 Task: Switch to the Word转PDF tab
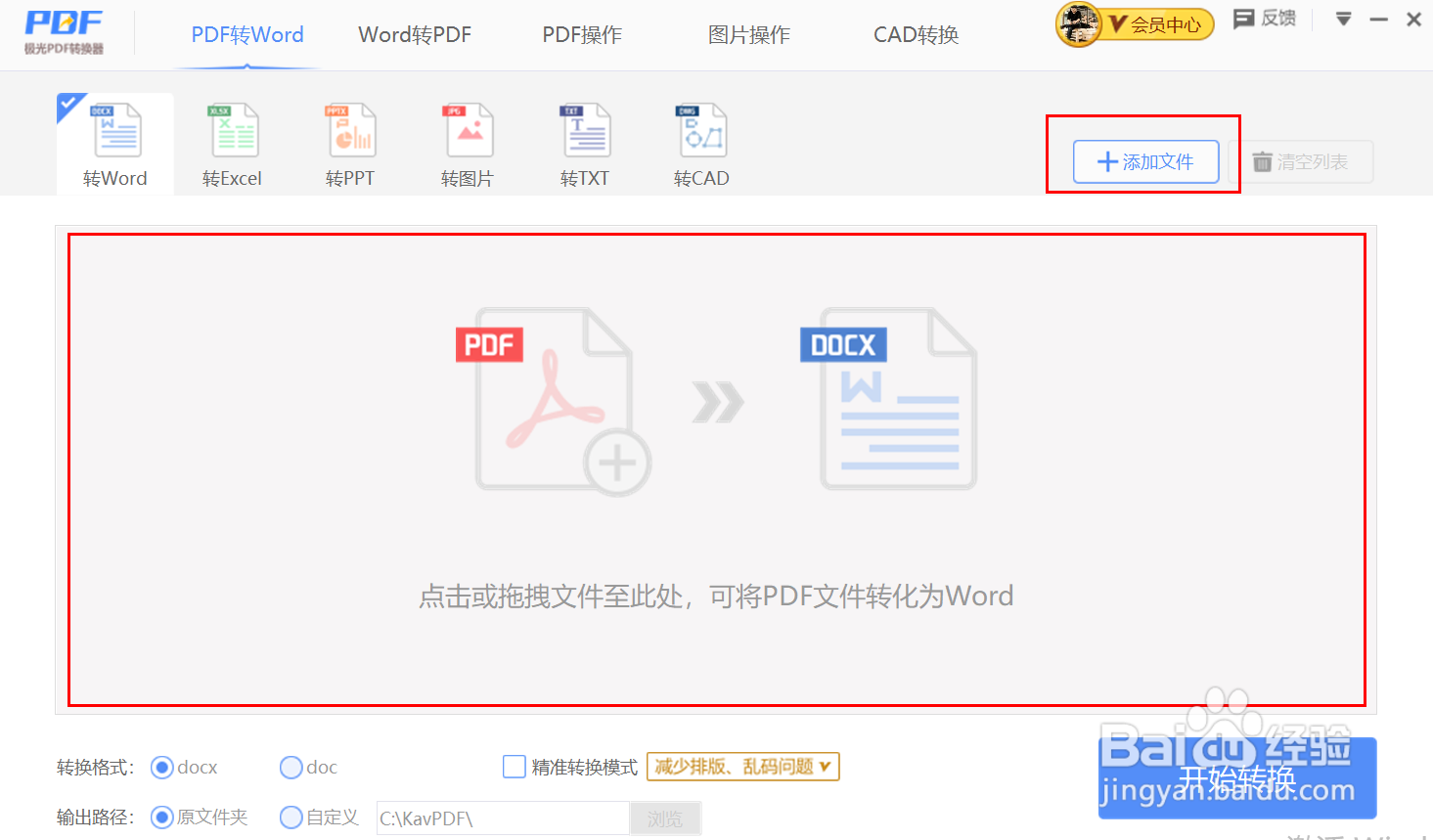click(415, 34)
